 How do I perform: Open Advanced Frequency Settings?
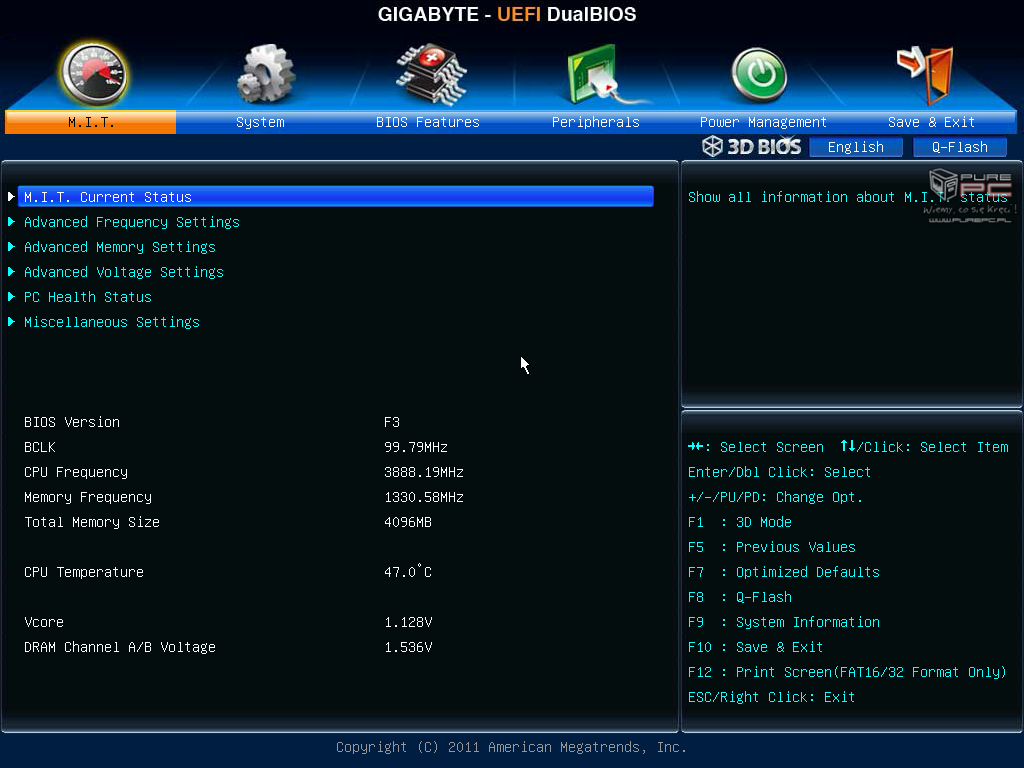tap(132, 222)
